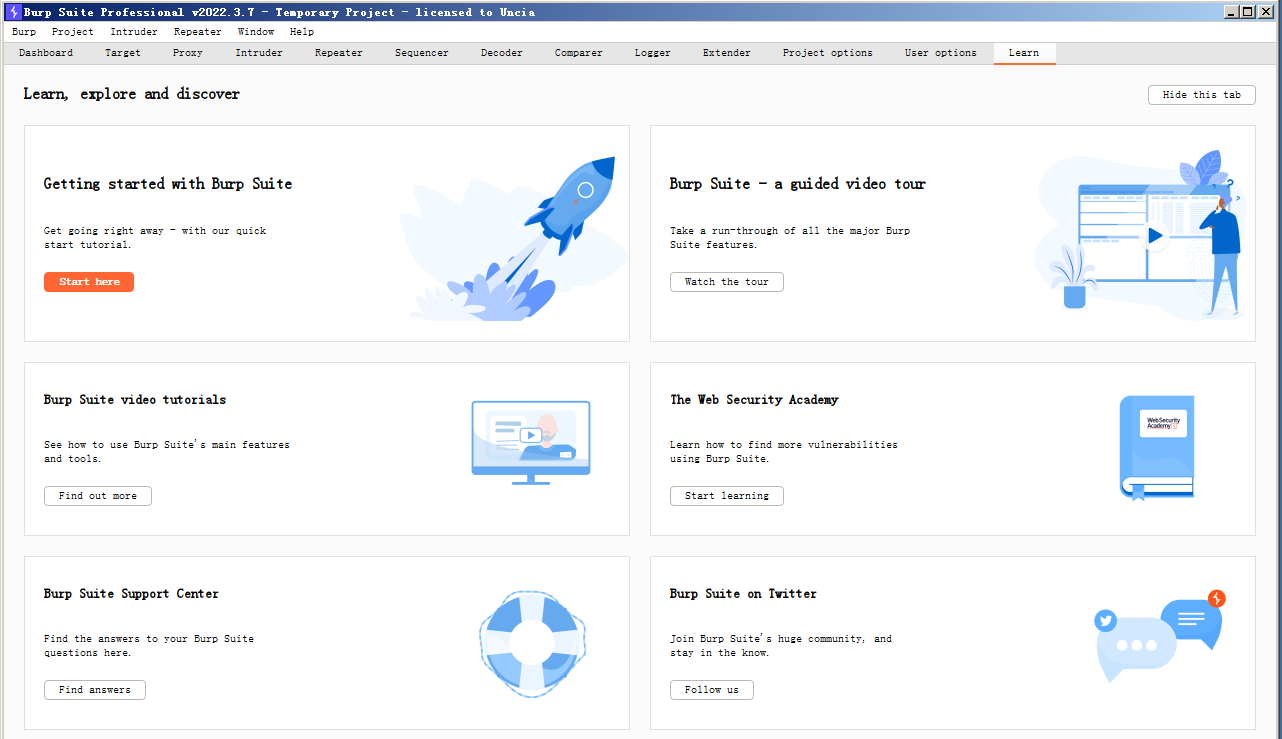Viewport: 1282px width, 739px height.
Task: Open the Help menu
Action: tap(302, 32)
